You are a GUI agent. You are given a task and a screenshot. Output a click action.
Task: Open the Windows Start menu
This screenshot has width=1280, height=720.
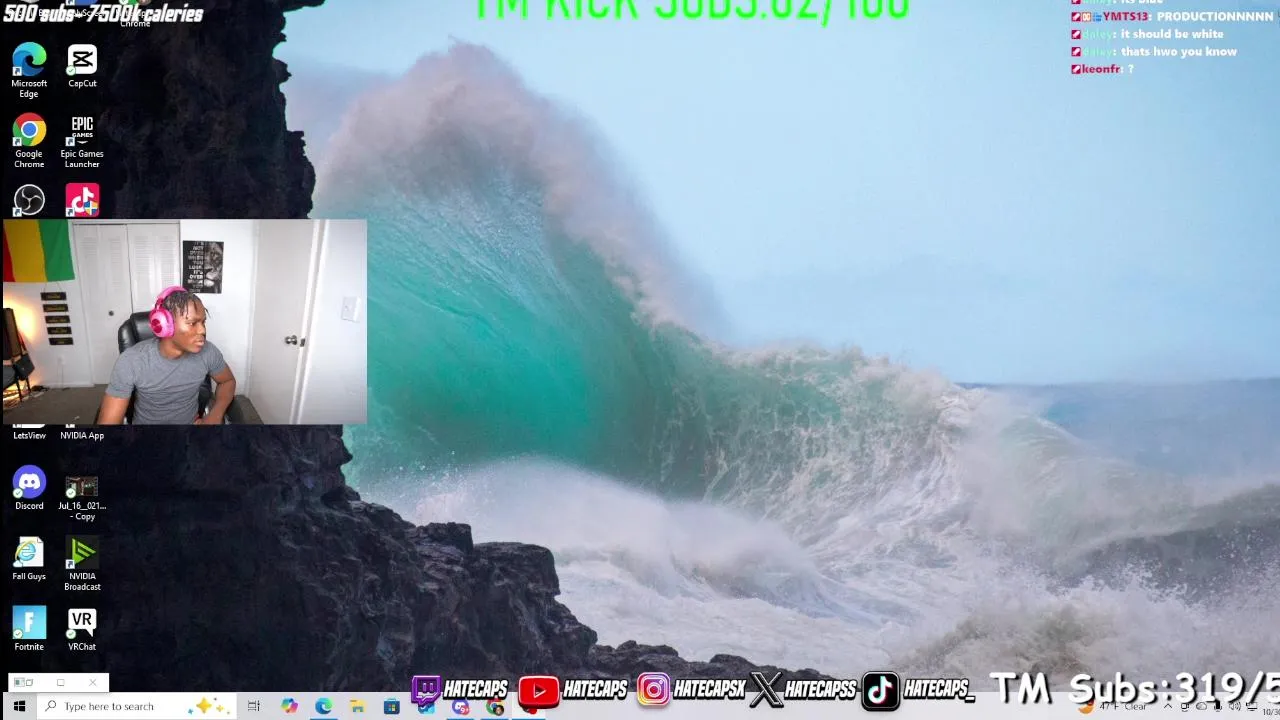[x=18, y=706]
